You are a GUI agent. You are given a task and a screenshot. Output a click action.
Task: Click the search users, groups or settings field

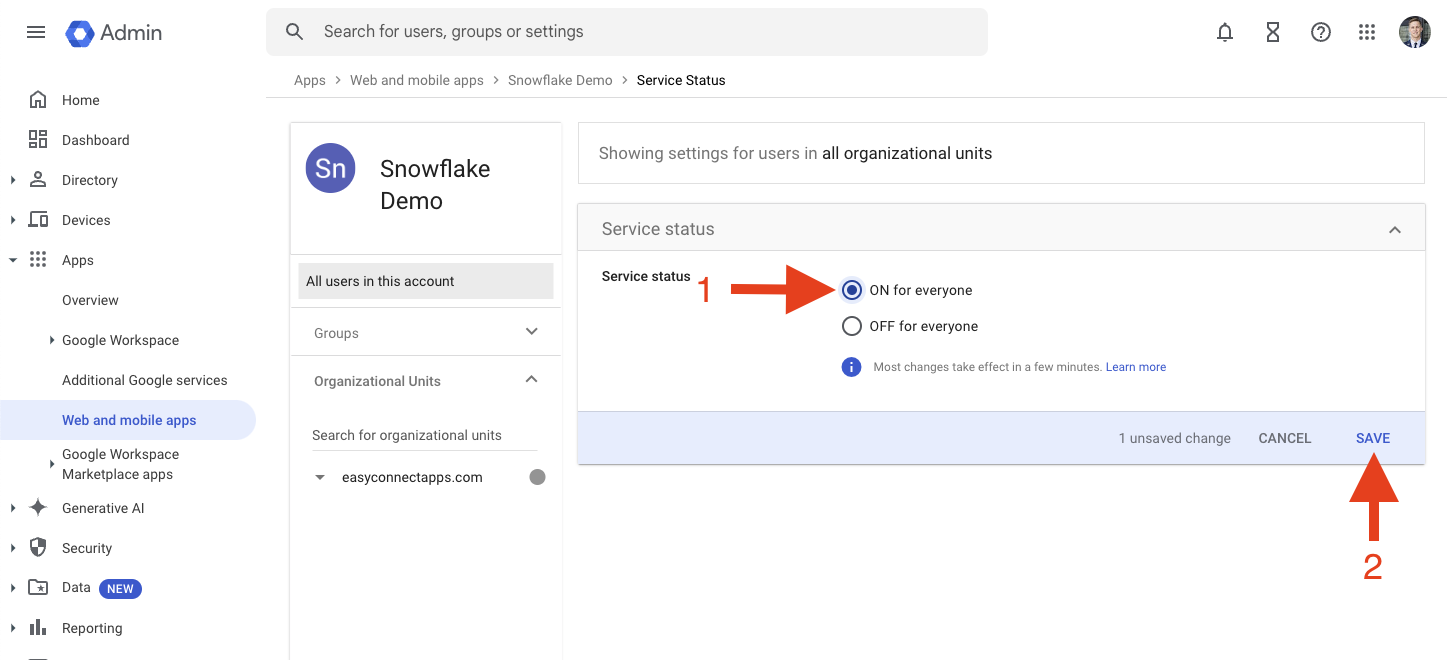pyautogui.click(x=640, y=32)
